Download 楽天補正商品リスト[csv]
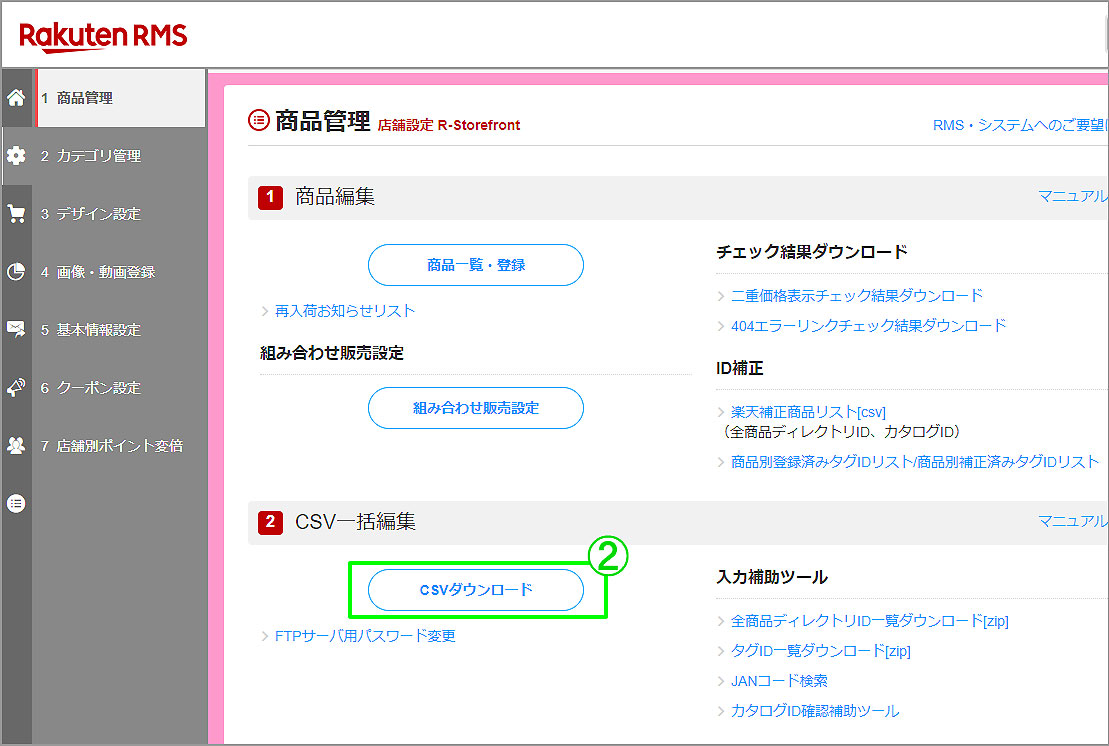The width and height of the screenshot is (1109, 746). tap(808, 412)
